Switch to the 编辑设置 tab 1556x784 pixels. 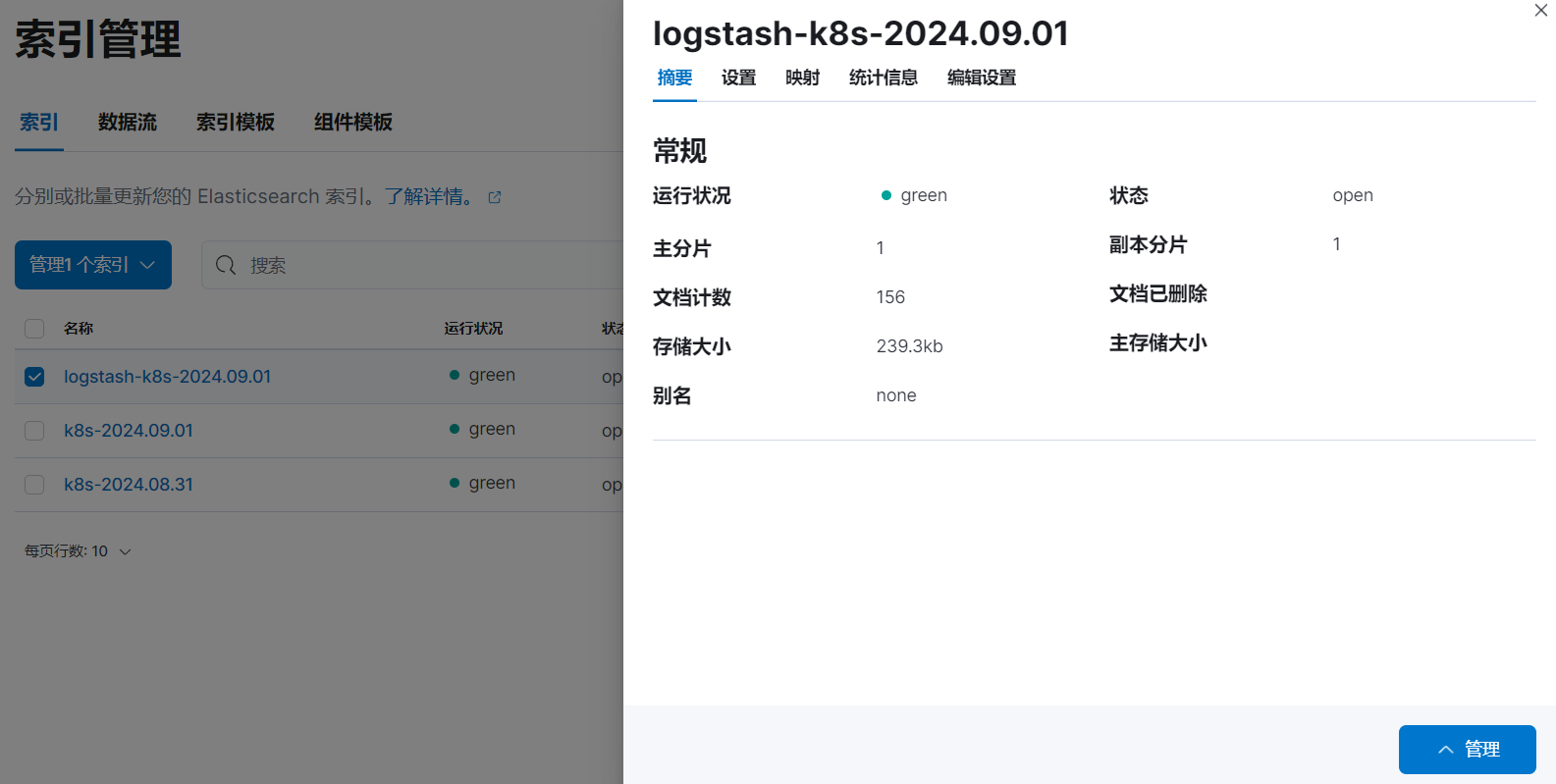click(981, 78)
